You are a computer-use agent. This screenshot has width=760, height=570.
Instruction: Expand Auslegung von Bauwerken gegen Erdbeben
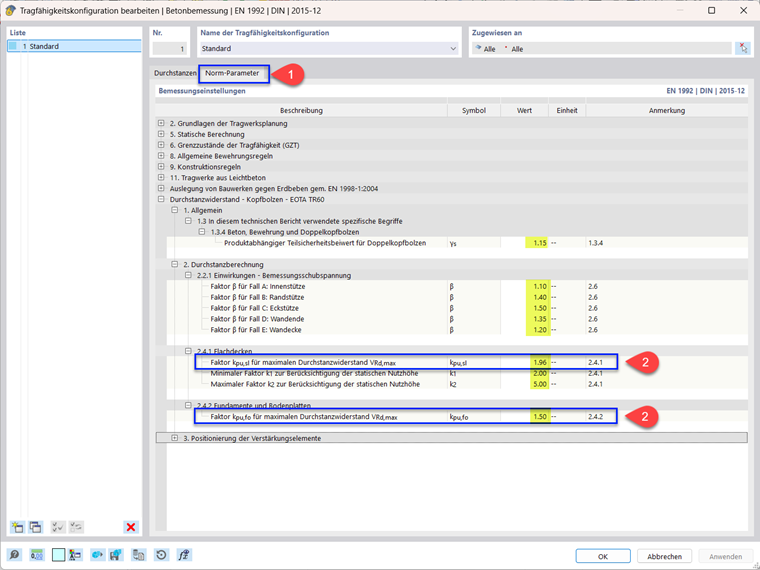pyautogui.click(x=161, y=188)
